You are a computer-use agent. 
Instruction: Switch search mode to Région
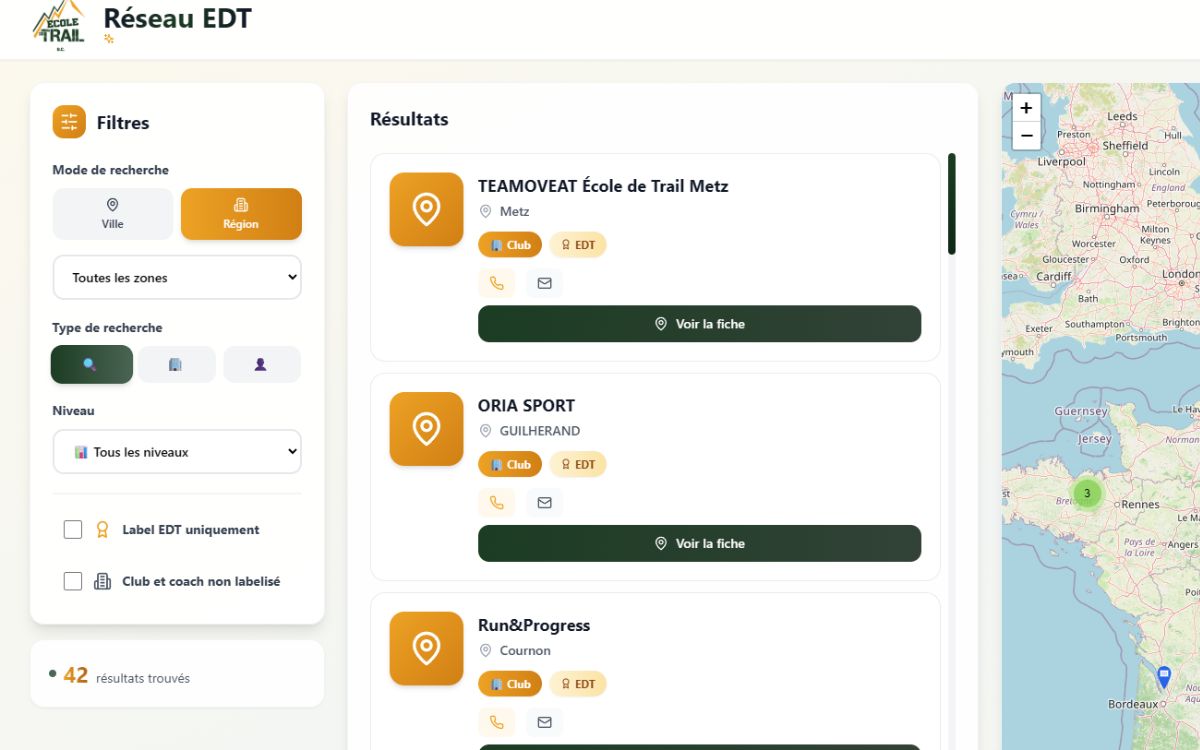[241, 214]
